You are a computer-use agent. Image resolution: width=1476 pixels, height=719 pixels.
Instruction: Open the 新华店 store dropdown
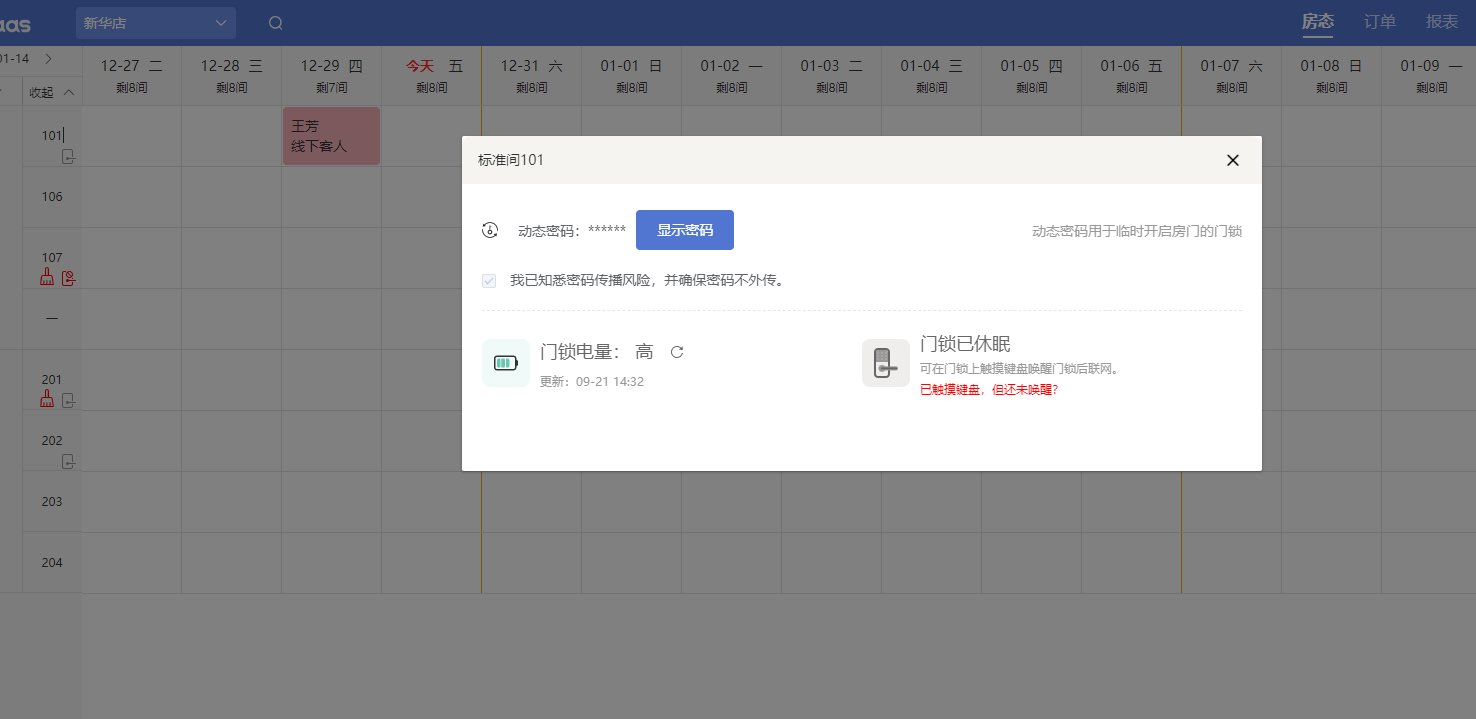[156, 23]
